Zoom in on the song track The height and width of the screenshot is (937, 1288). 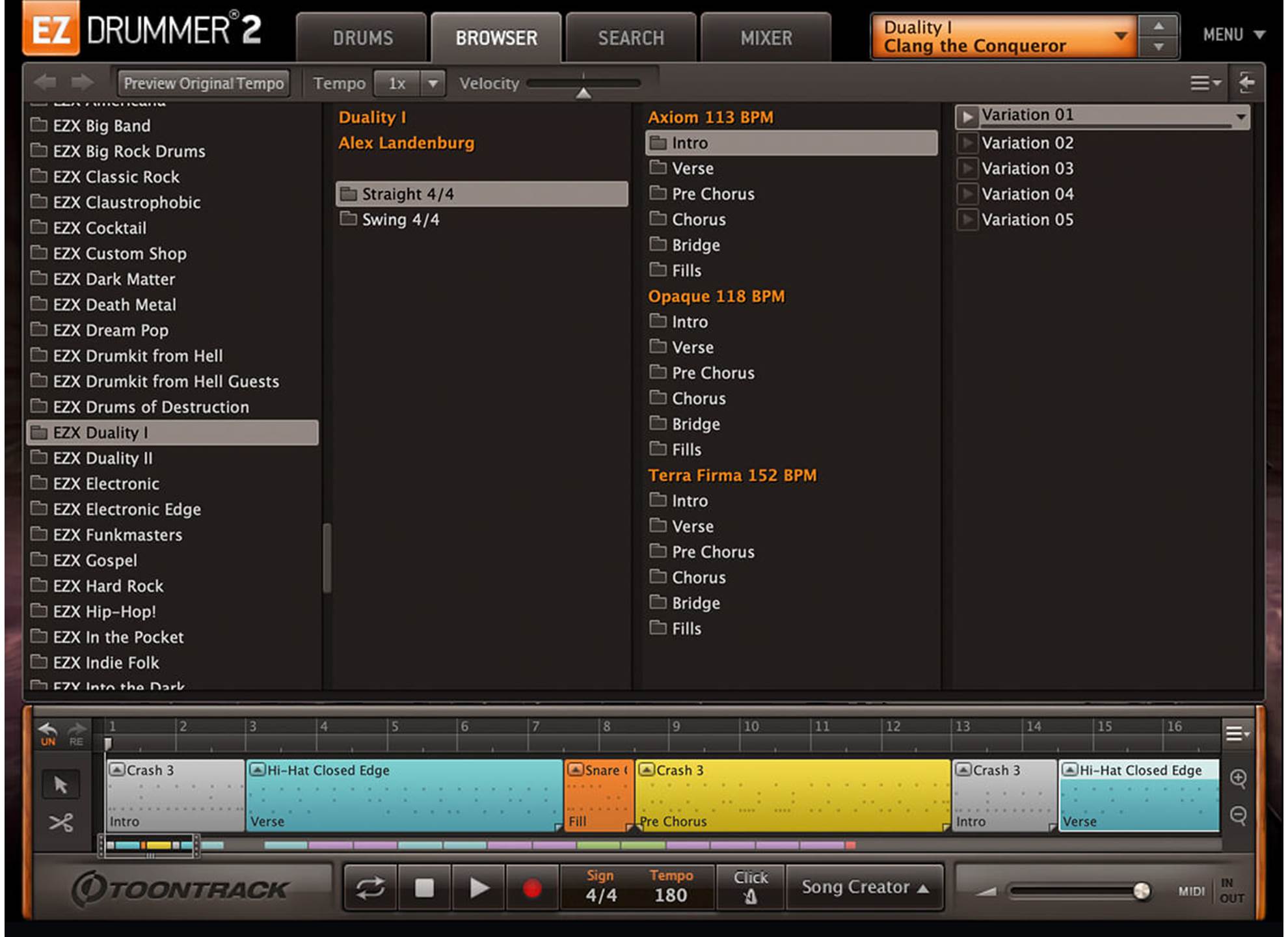tap(1238, 778)
